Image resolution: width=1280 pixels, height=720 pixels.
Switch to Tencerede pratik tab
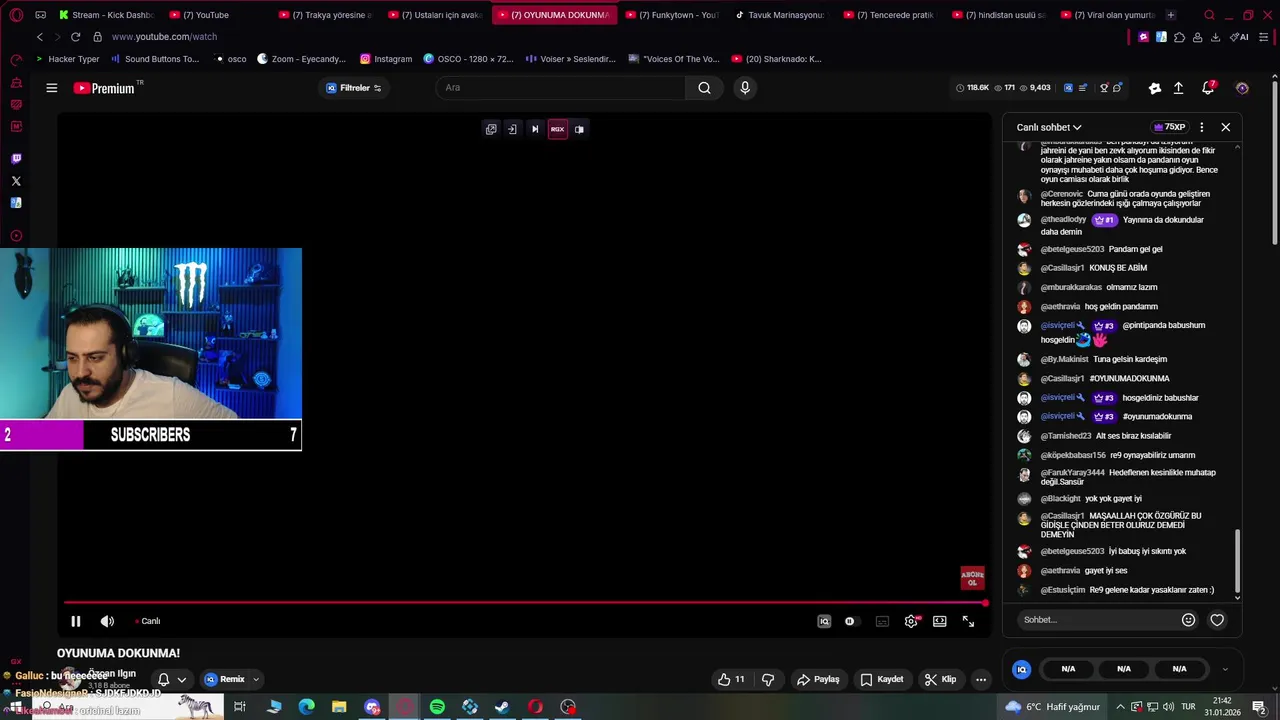click(x=889, y=15)
